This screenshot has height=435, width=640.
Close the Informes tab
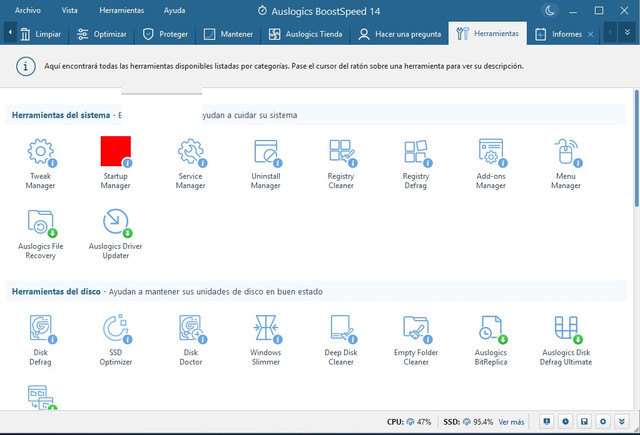[x=591, y=35]
